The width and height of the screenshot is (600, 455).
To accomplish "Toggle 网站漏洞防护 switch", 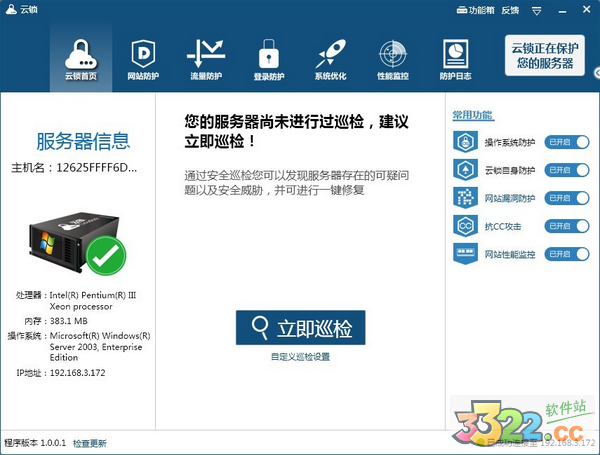I will click(x=567, y=198).
